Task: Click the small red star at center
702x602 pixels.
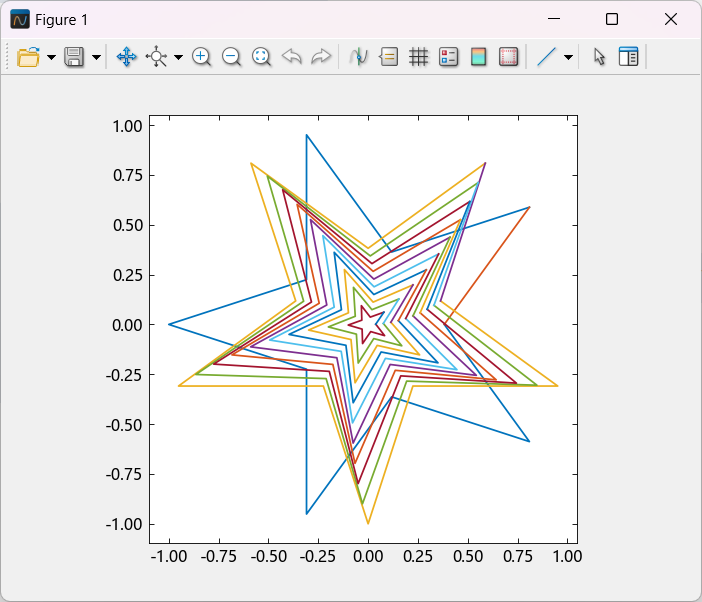Action: [x=367, y=324]
